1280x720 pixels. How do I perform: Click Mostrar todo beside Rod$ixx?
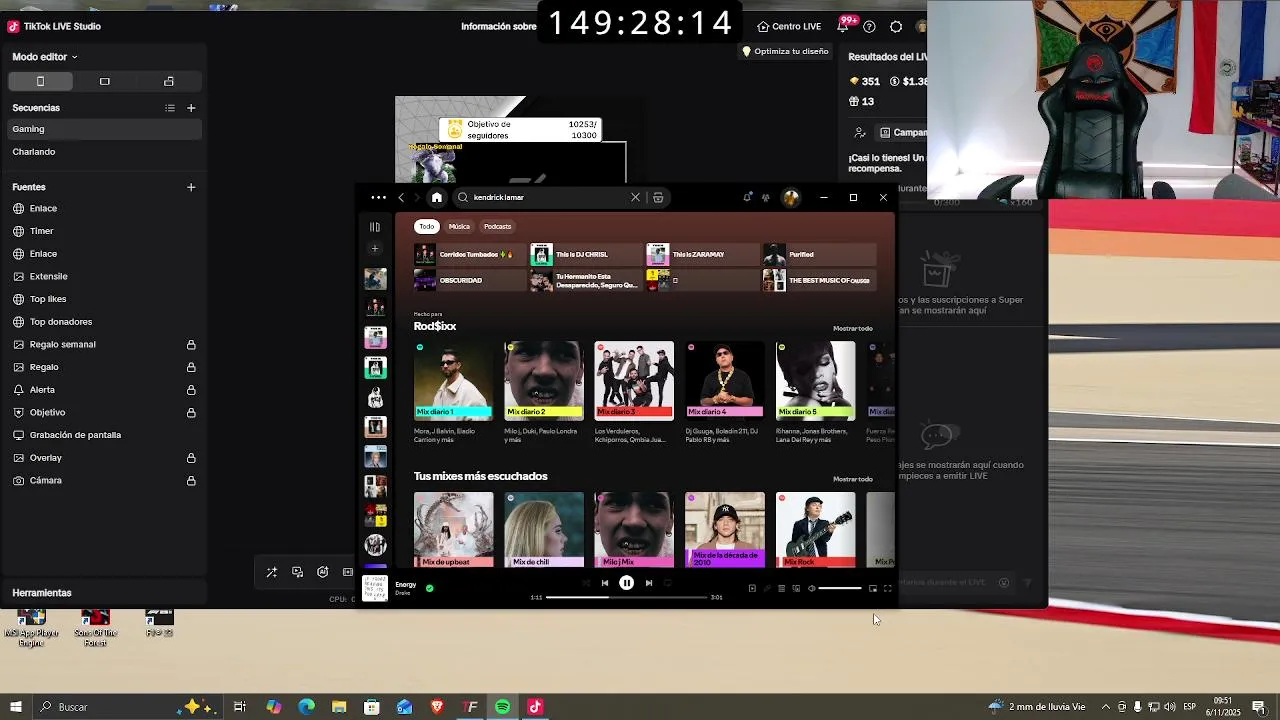click(853, 328)
